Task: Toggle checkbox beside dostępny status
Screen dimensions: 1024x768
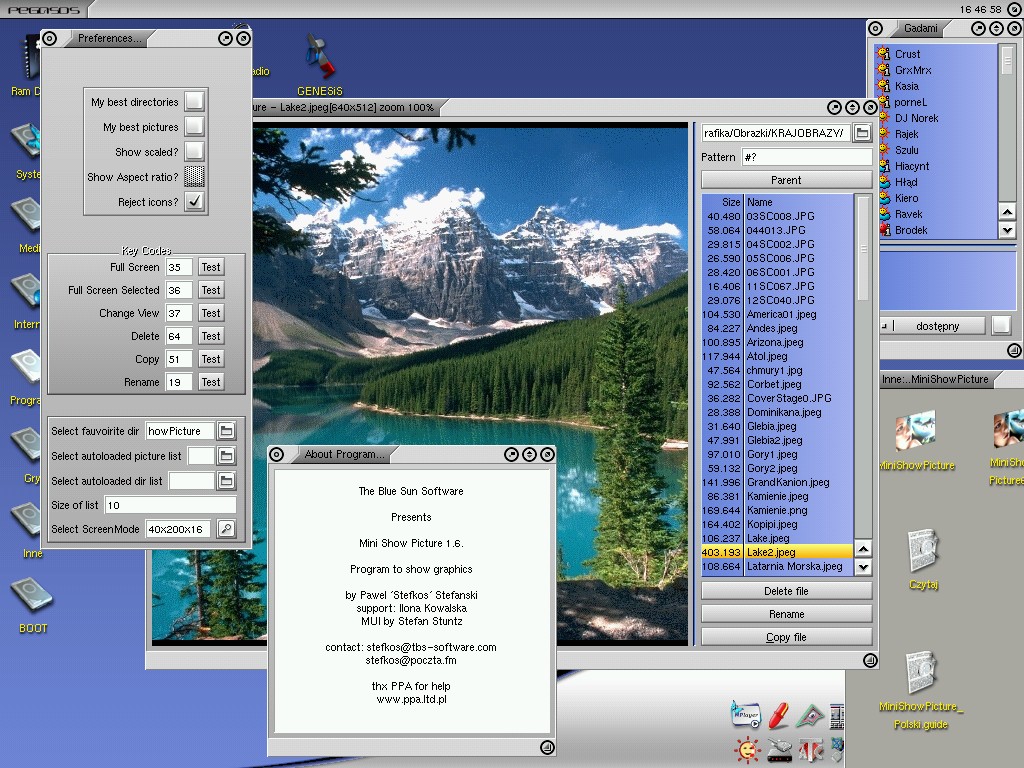Action: (x=1001, y=325)
